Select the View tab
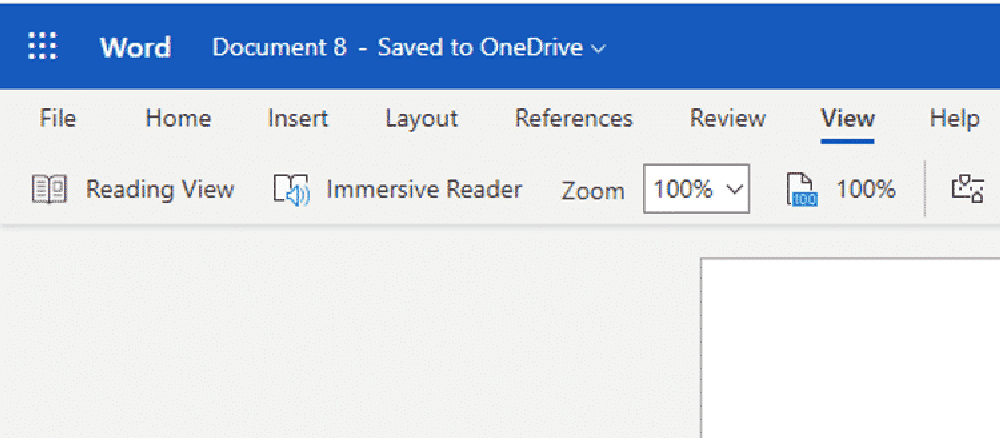The image size is (1000, 438). click(847, 118)
